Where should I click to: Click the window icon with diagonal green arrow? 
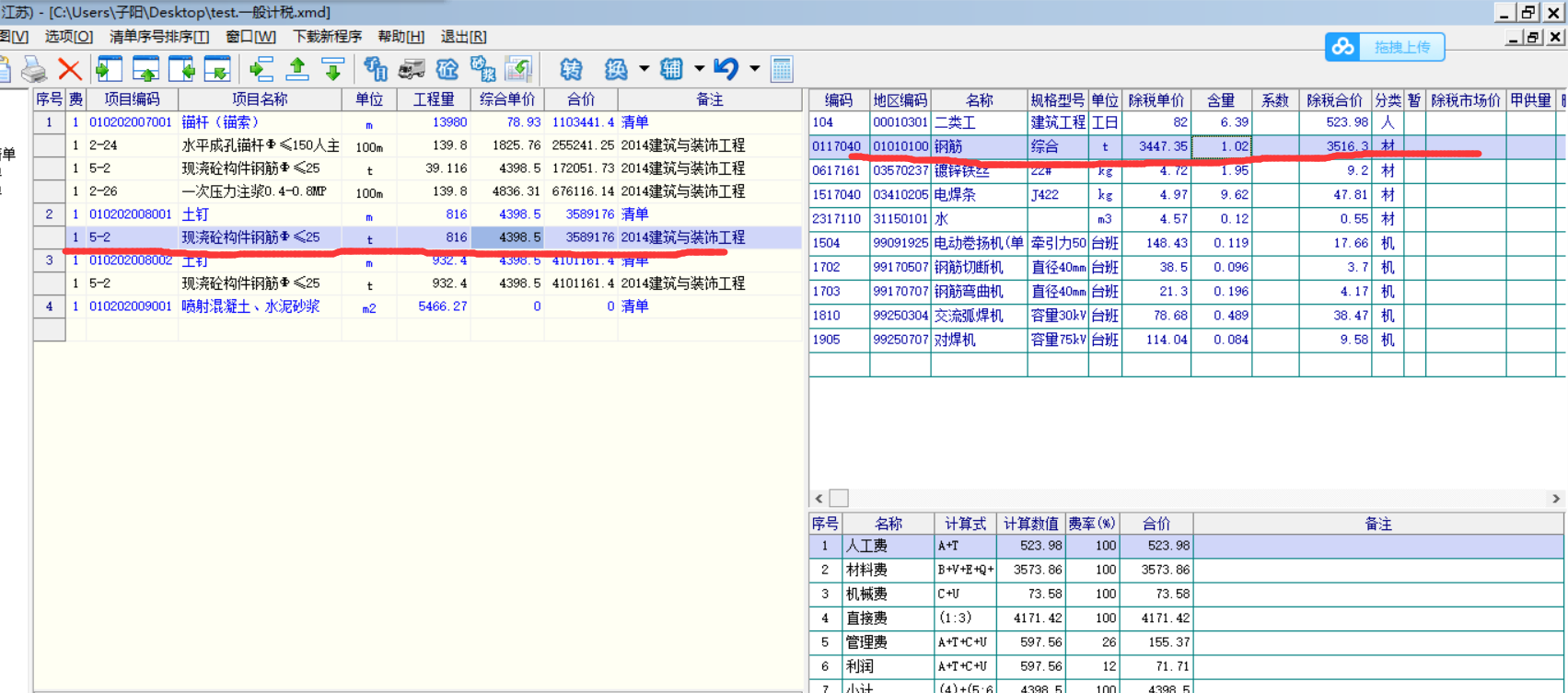pos(217,69)
